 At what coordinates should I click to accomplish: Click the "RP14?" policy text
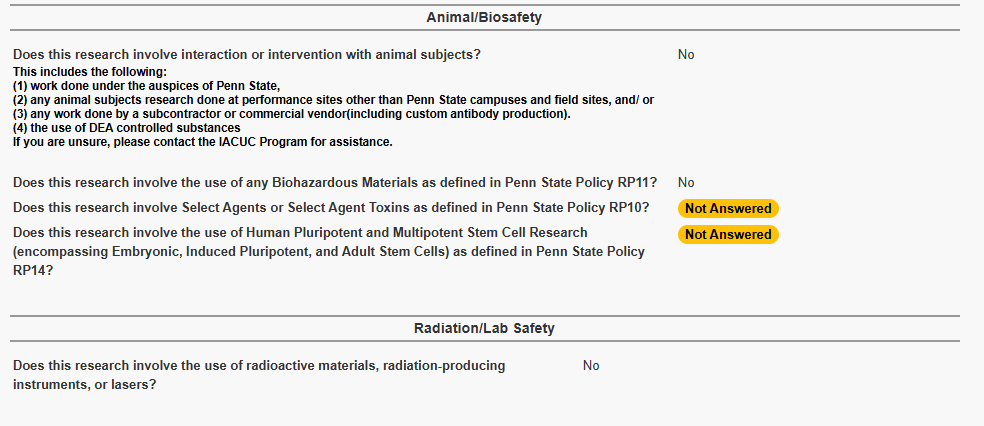click(32, 271)
